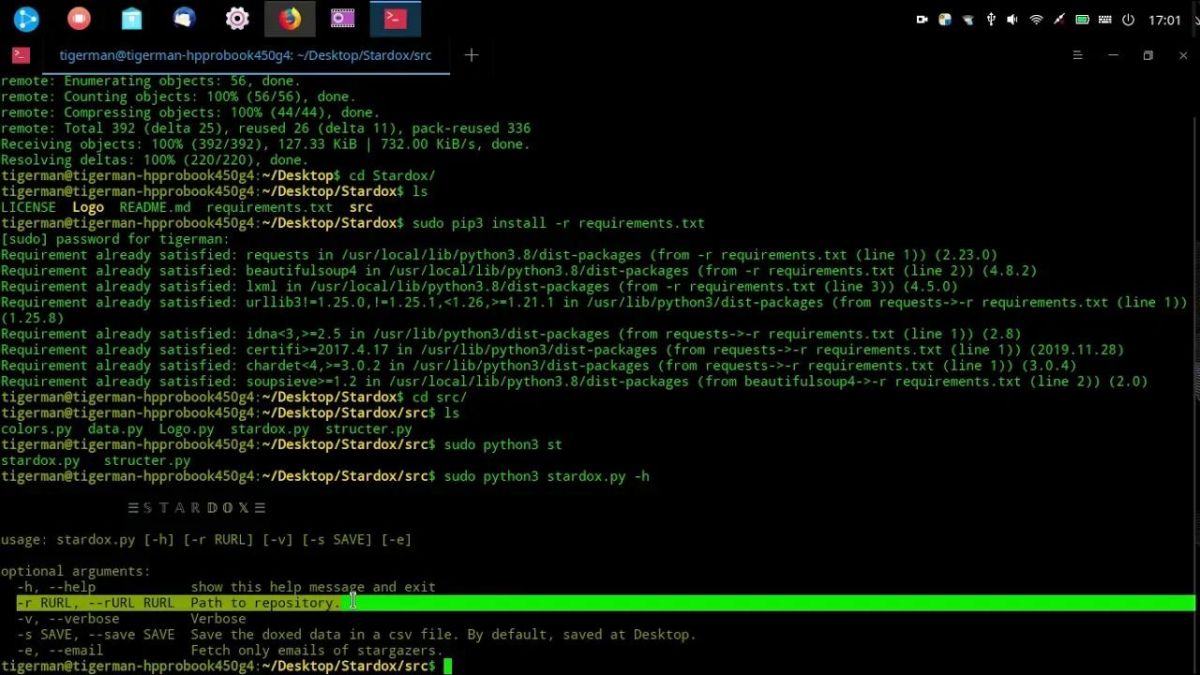
Task: Click the terminal icon beside the tab title
Action: (21, 55)
